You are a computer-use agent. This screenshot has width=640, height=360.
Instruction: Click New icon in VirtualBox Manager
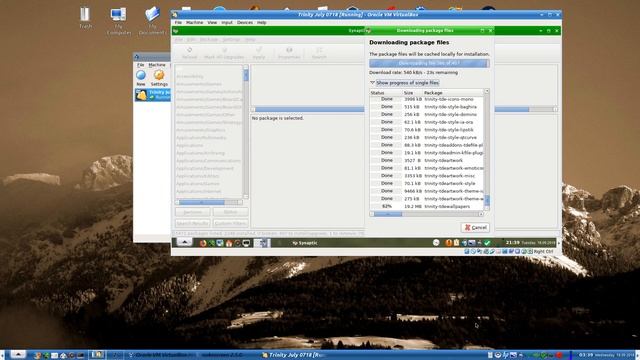[141, 78]
